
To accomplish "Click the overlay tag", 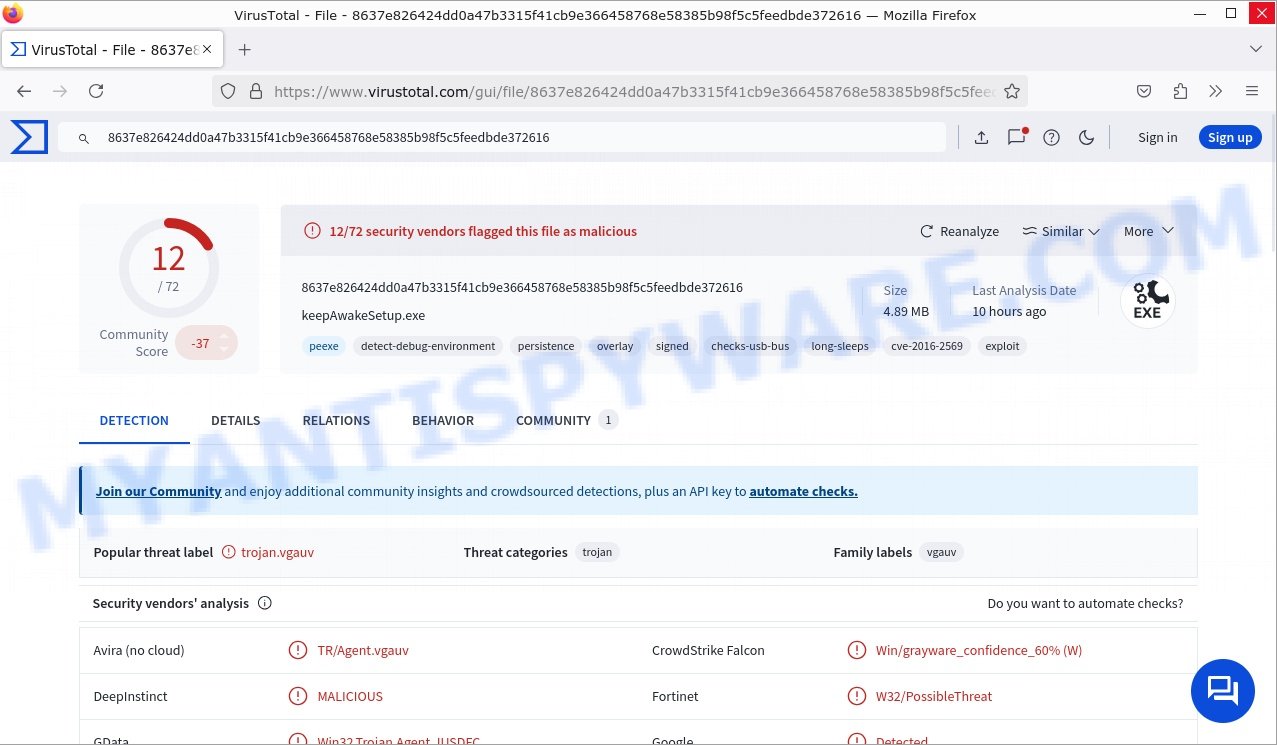I will tap(615, 346).
